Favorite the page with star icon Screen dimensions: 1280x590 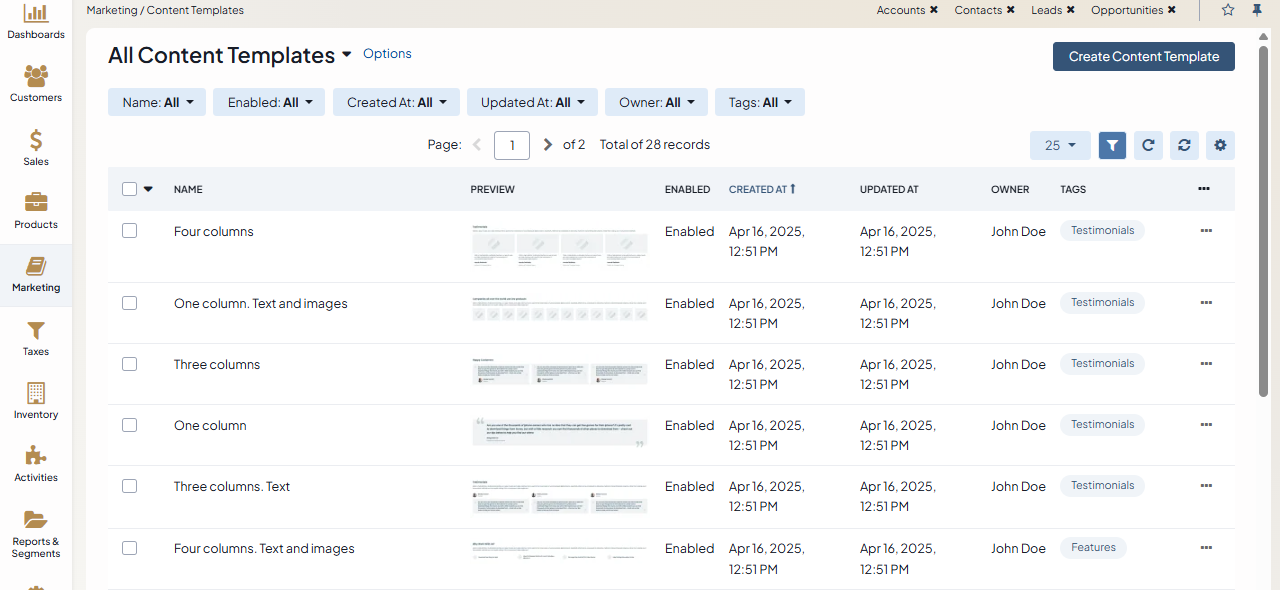[1228, 10]
